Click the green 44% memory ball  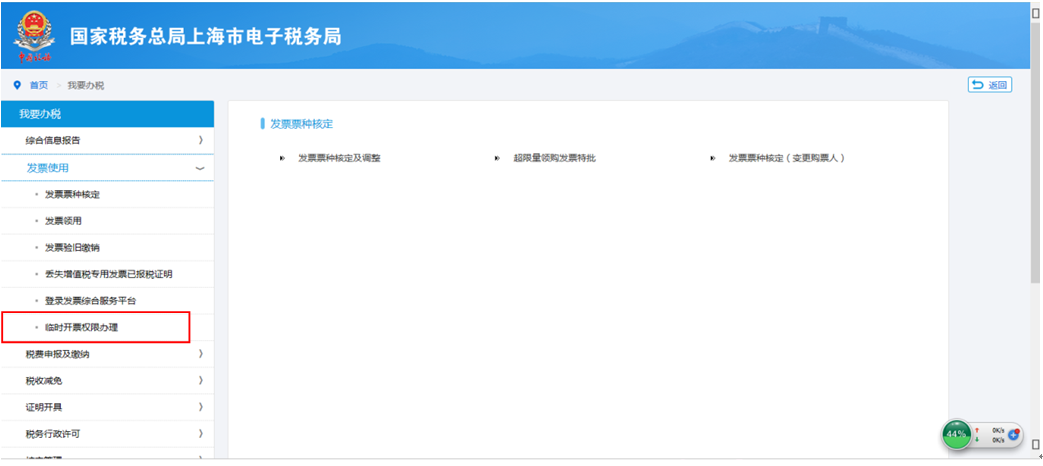[x=956, y=434]
